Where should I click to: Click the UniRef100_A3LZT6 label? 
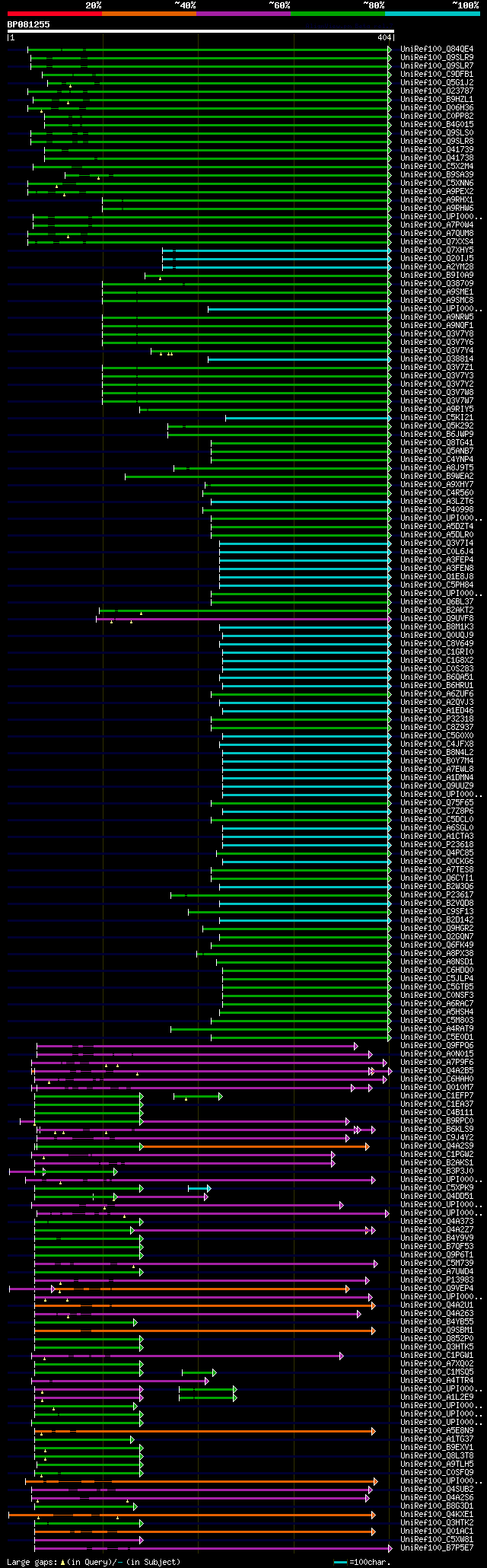(437, 502)
